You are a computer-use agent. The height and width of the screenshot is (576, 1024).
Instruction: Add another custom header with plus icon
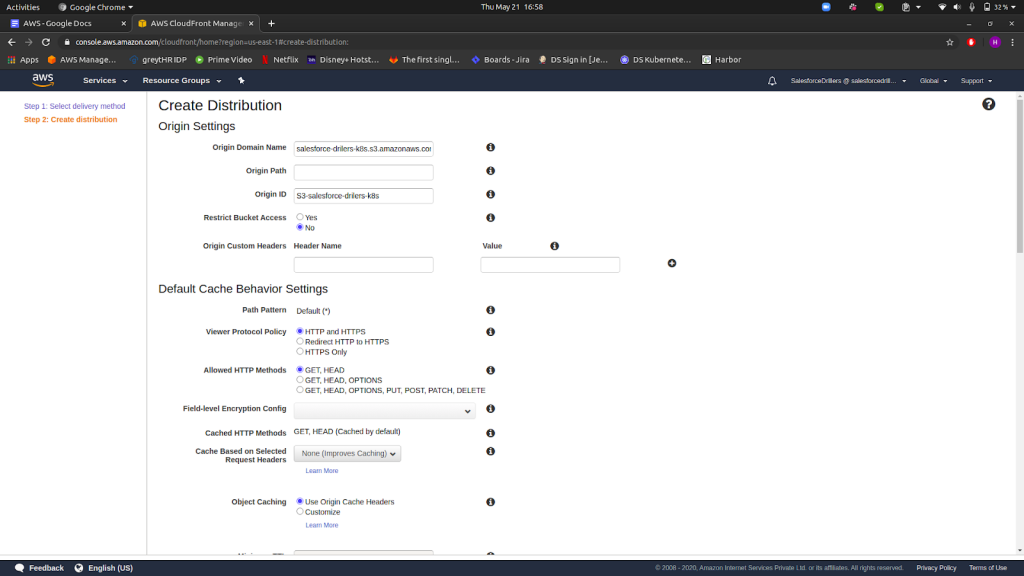point(672,263)
